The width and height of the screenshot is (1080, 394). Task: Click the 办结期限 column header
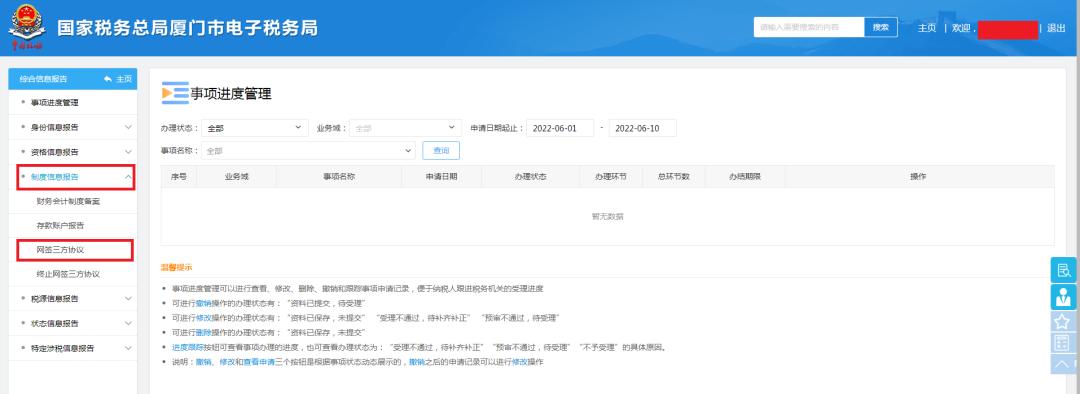(745, 176)
